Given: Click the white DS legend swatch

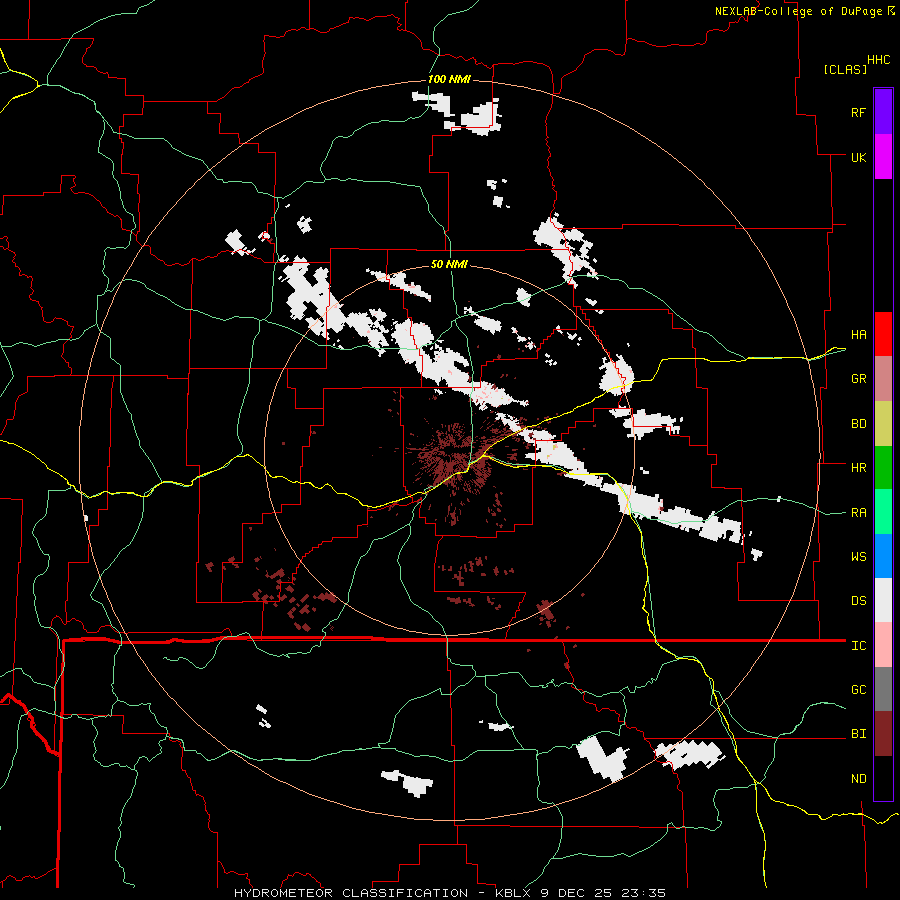Looking at the screenshot, I should click(x=883, y=600).
